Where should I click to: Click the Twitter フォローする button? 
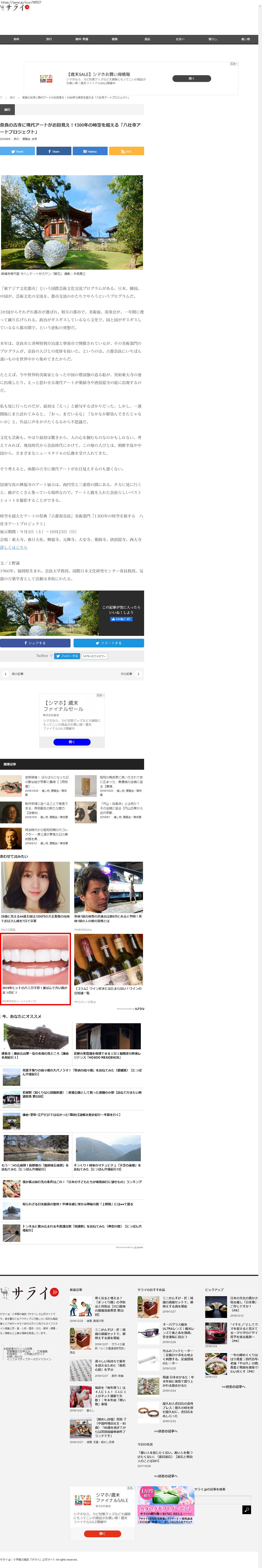pyautogui.click(x=67, y=655)
